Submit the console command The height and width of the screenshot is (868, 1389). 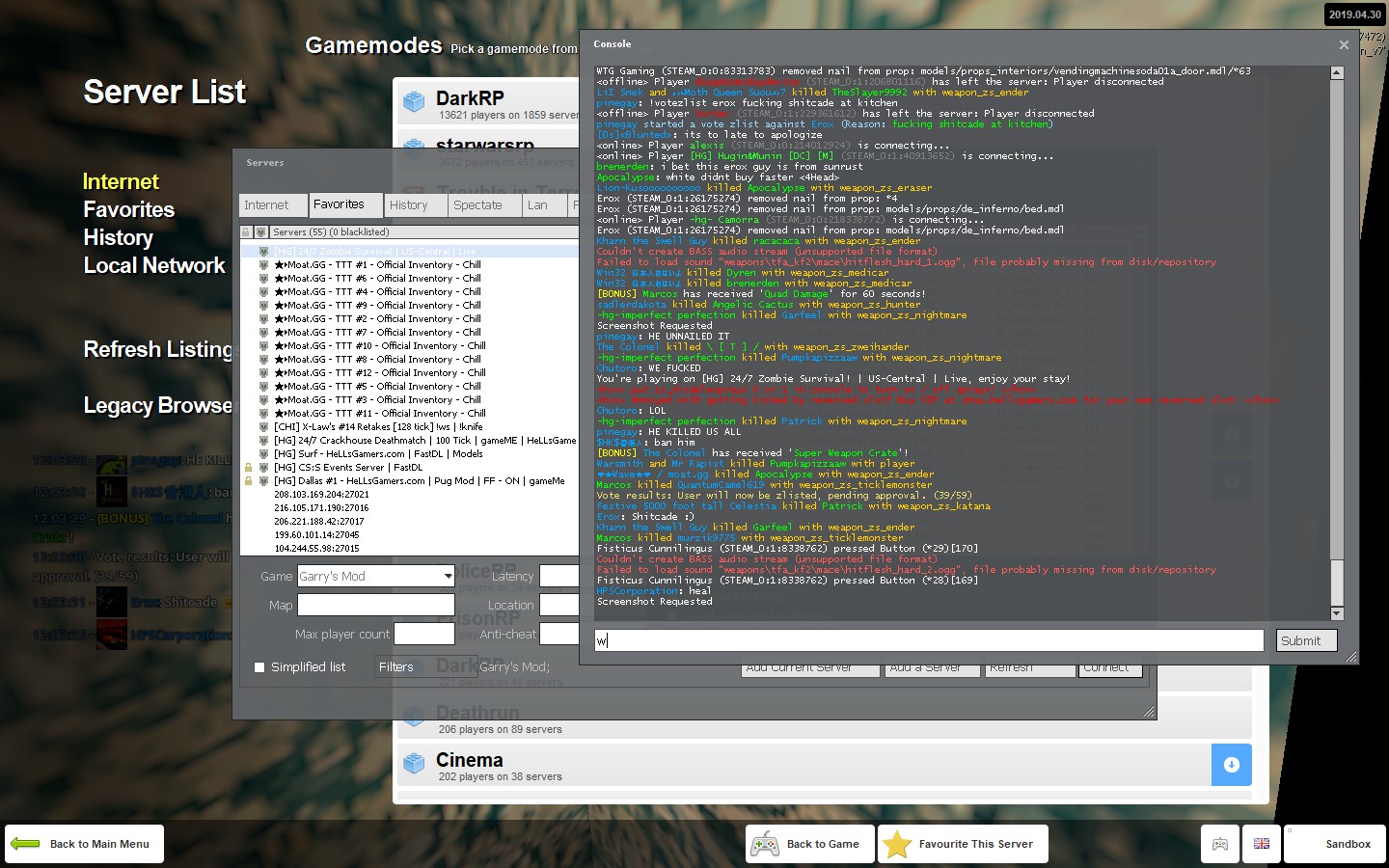[x=1307, y=640]
